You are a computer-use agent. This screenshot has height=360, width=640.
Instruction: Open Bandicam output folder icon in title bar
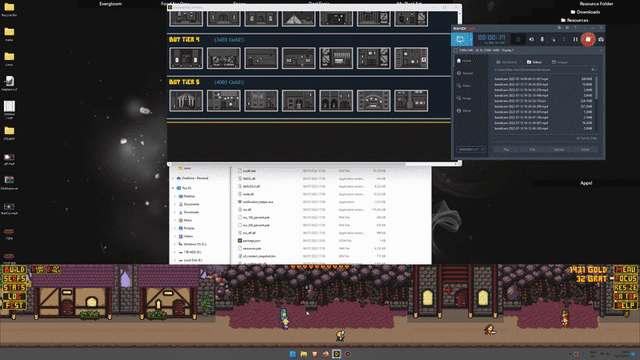(560, 28)
